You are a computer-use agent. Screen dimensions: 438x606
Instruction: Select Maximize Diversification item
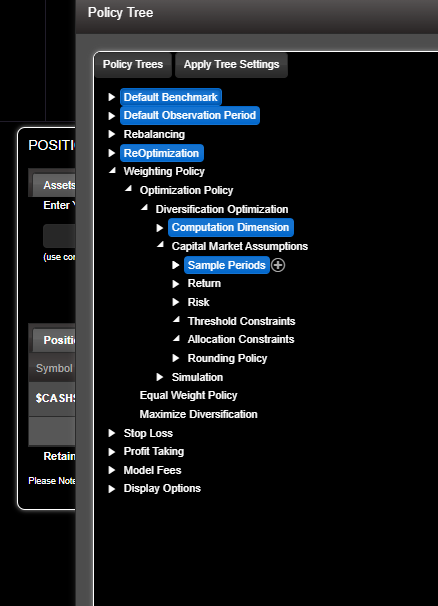click(x=198, y=414)
